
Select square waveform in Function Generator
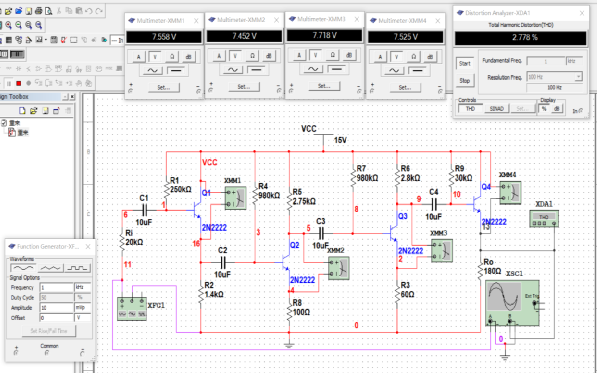pos(78,268)
